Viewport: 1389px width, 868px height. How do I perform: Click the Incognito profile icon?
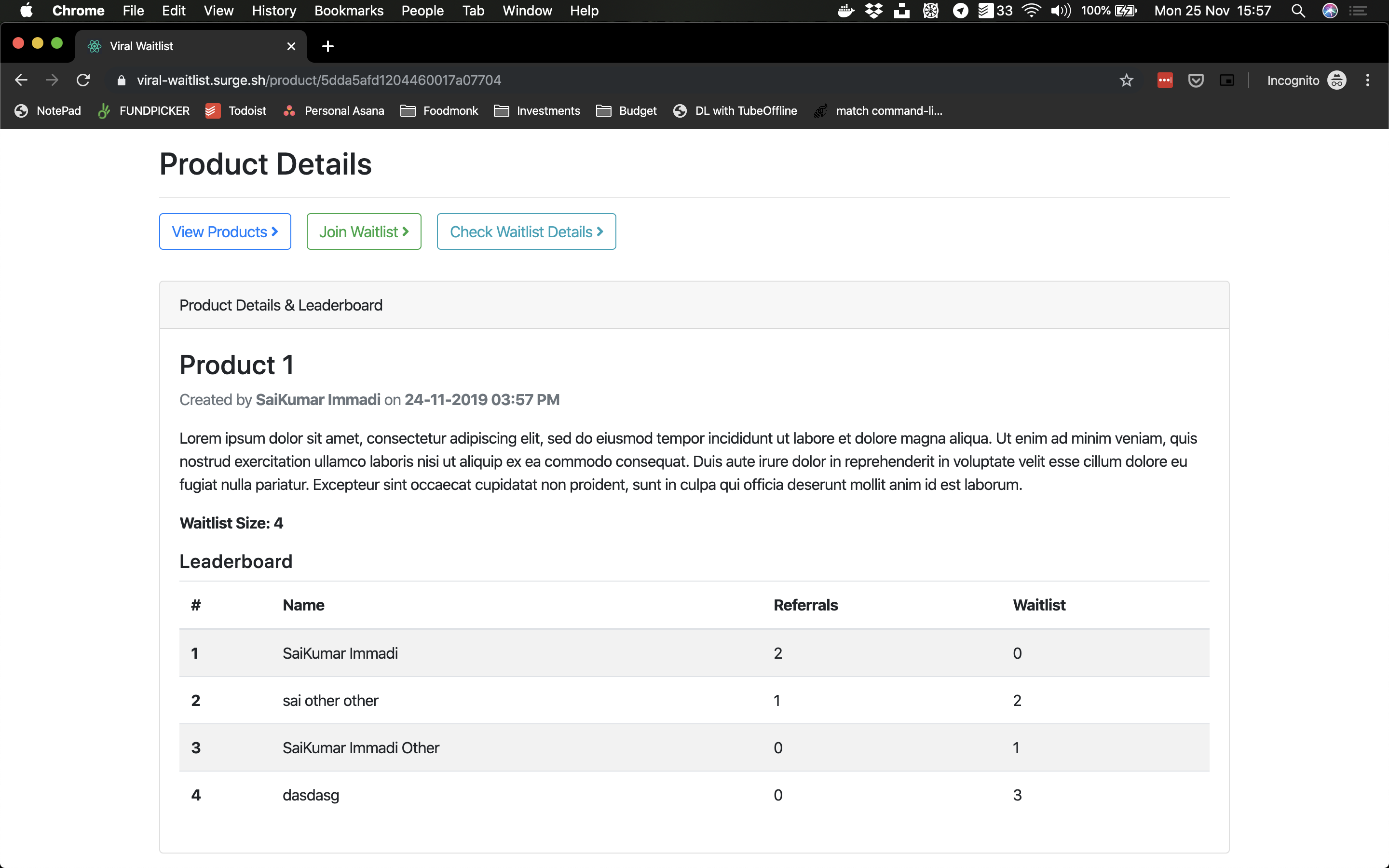1337,81
